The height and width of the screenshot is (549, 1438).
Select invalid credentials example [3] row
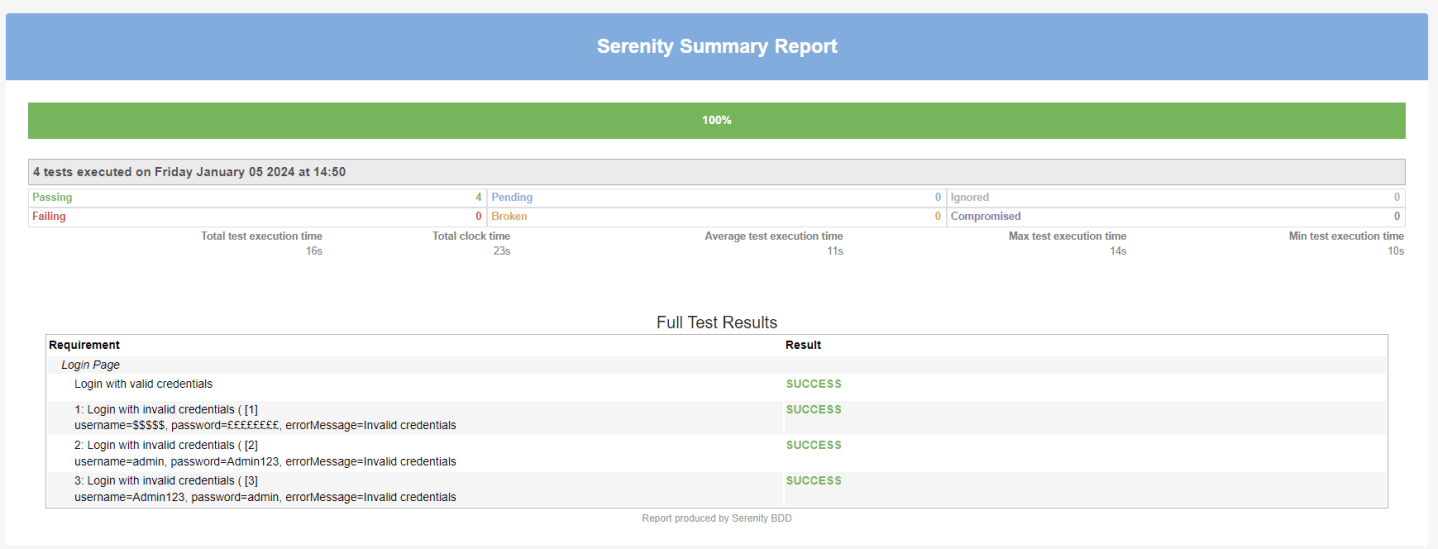[717, 489]
